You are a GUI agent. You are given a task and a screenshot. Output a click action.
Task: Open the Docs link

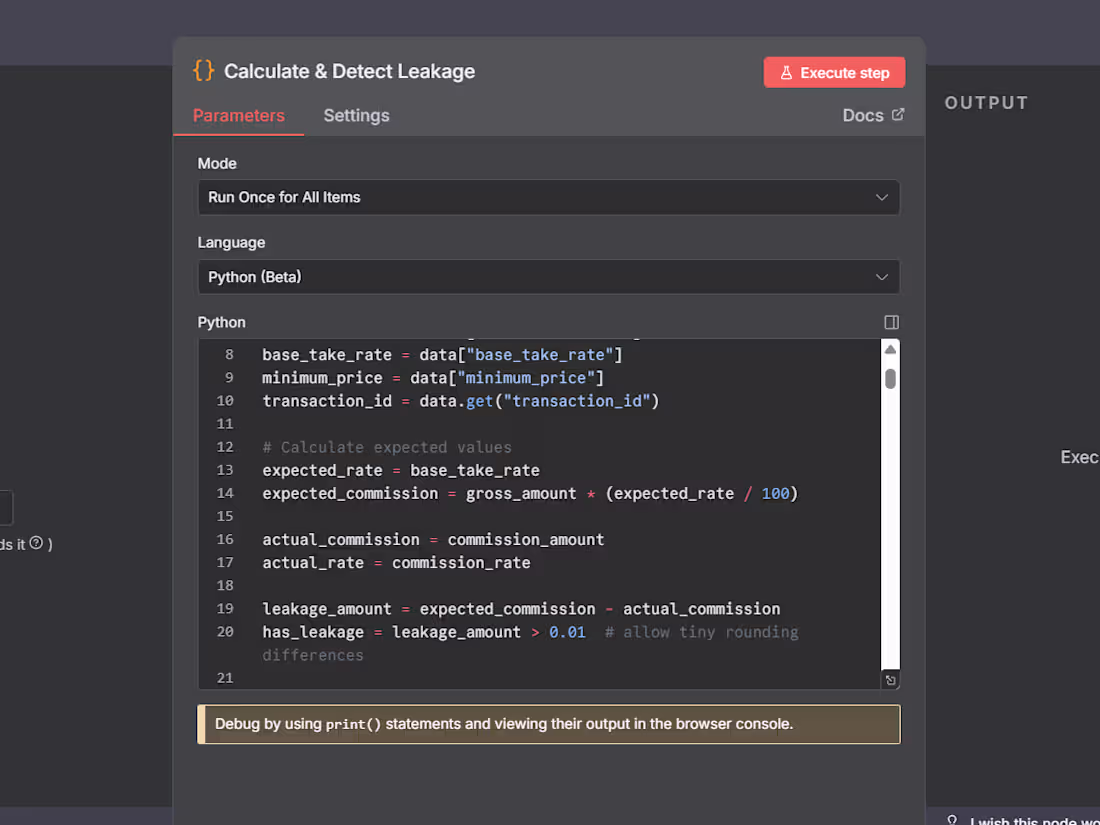pyautogui.click(x=873, y=115)
